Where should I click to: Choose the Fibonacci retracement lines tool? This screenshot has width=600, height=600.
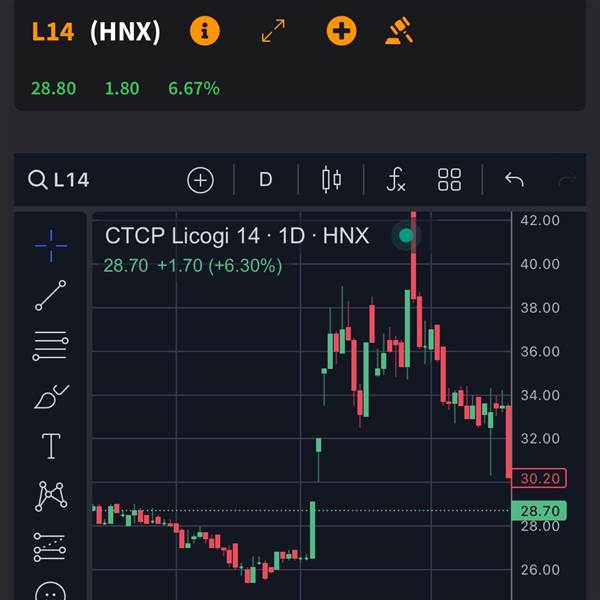pos(51,346)
